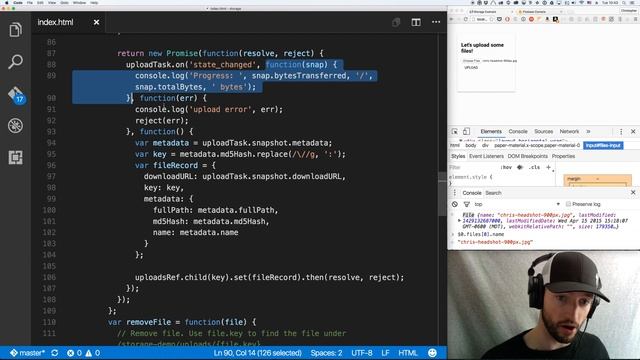Select the DOM Breakpoints sidebar tab
Image resolution: width=640 pixels, height=360 pixels.
pyautogui.click(x=528, y=156)
